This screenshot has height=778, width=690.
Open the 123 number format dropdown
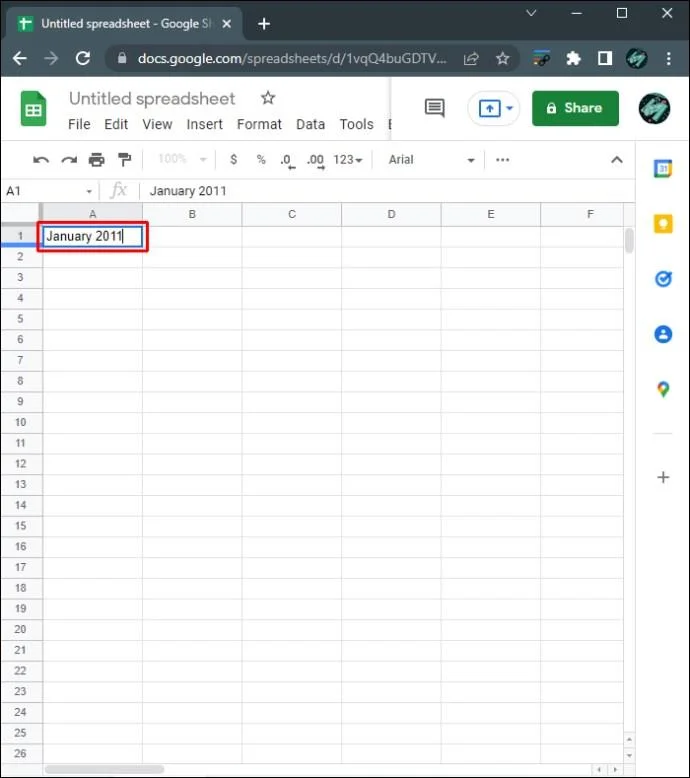[348, 160]
